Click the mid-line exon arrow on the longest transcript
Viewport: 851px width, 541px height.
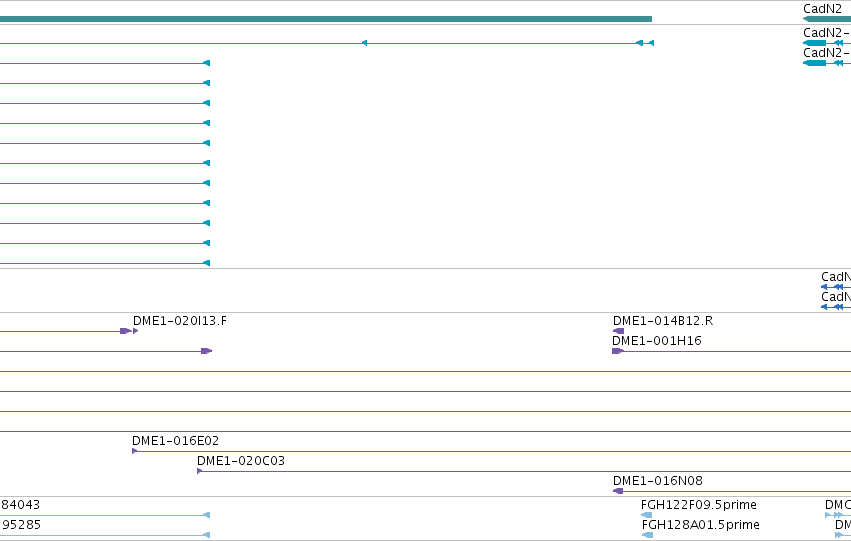tap(364, 43)
